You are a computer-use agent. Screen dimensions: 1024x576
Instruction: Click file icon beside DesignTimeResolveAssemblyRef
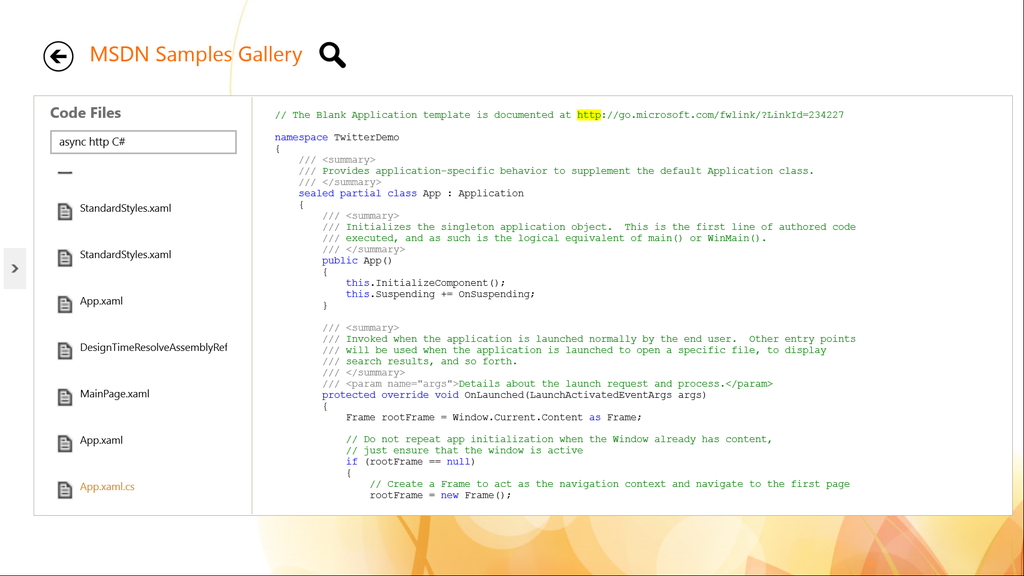65,350
